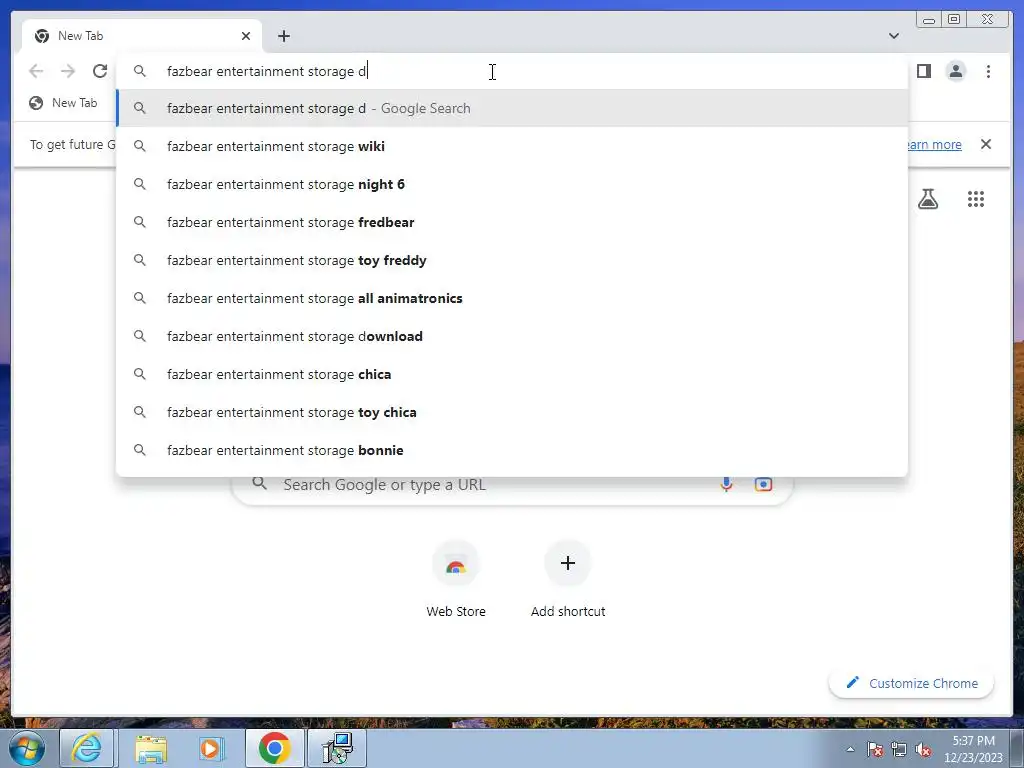Reload the current page
Image resolution: width=1024 pixels, height=768 pixels.
coord(100,71)
